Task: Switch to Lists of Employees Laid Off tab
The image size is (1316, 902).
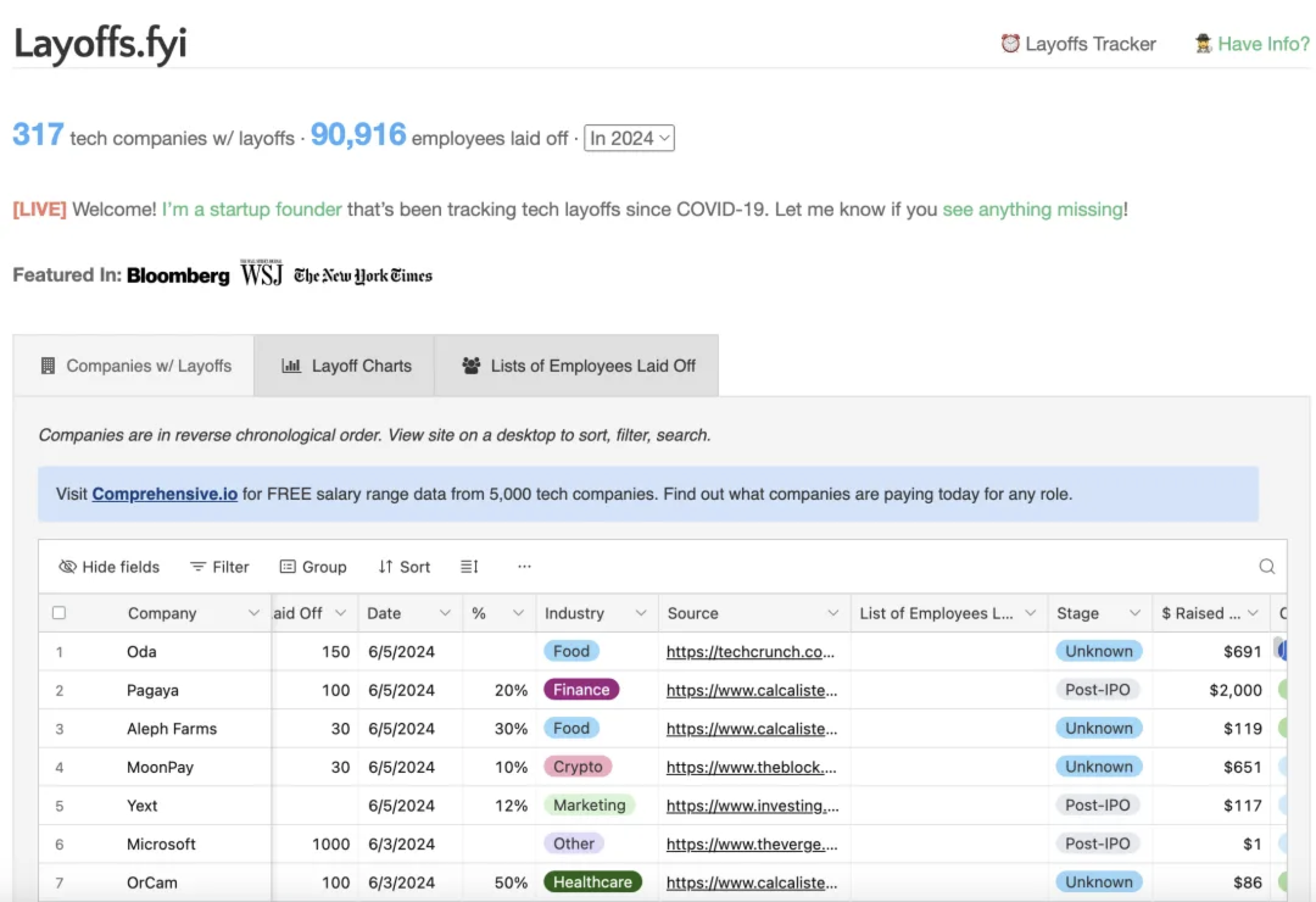Action: [577, 366]
